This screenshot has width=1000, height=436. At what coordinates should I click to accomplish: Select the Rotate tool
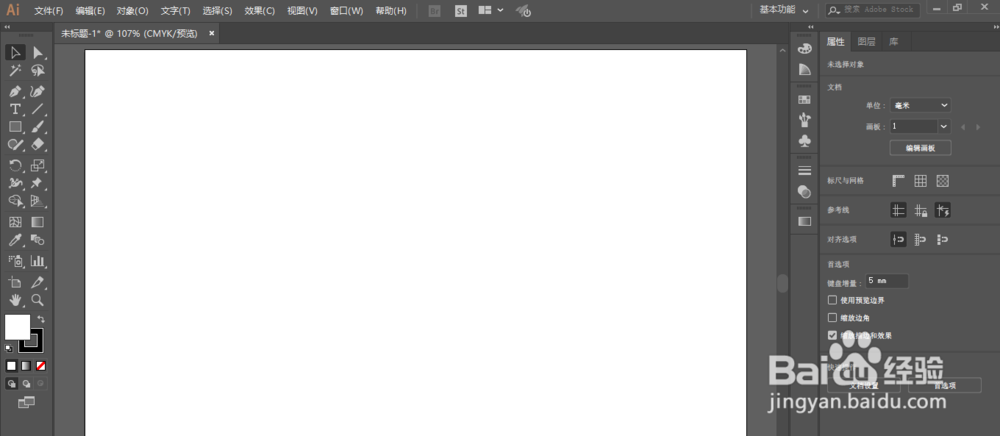coord(15,166)
